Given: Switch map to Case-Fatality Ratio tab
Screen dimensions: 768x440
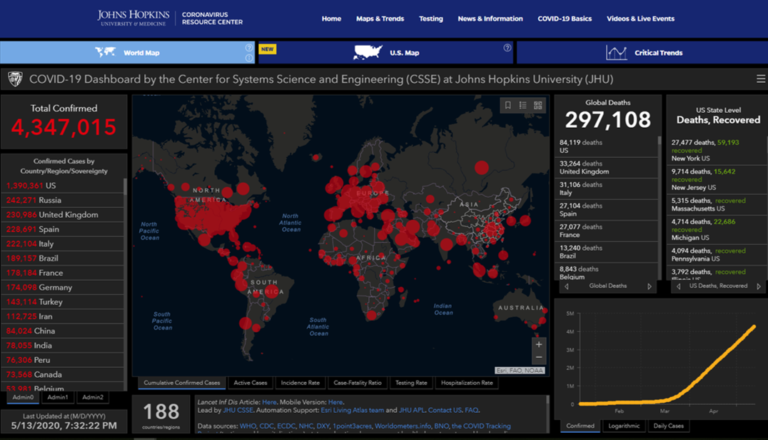Looking at the screenshot, I should (358, 383).
